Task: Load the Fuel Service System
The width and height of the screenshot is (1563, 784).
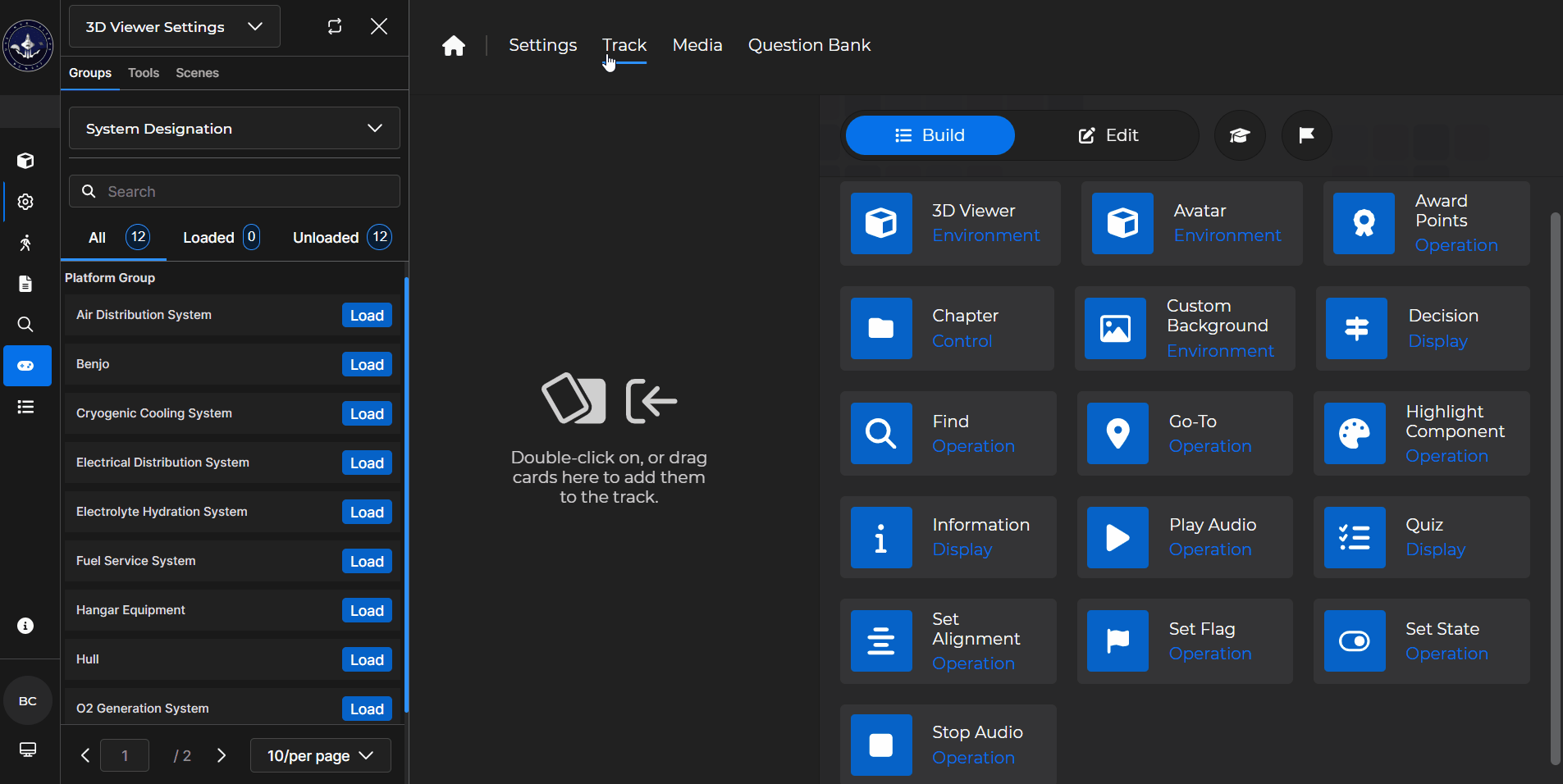Action: point(367,562)
